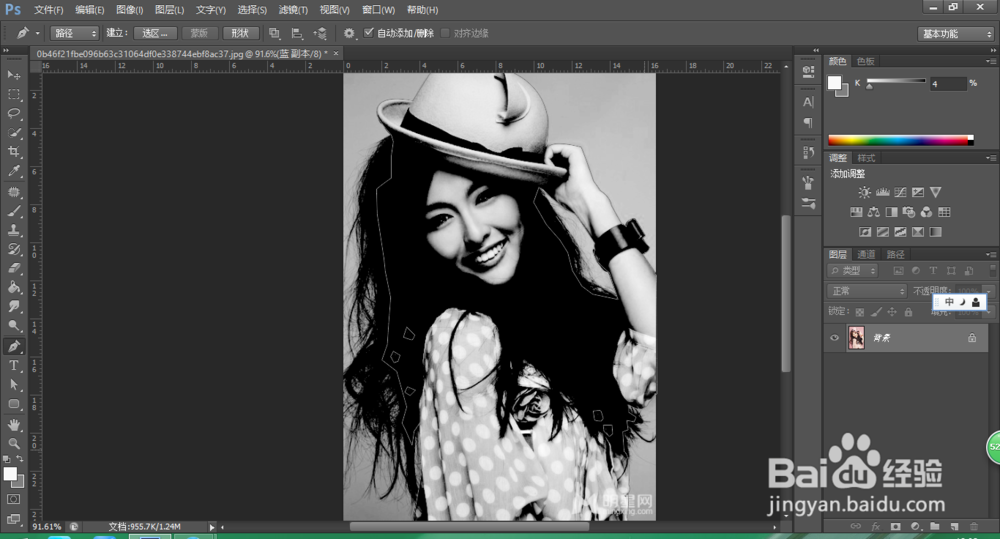The image size is (1000, 539).
Task: Switch to the 通道 tab
Action: point(866,254)
